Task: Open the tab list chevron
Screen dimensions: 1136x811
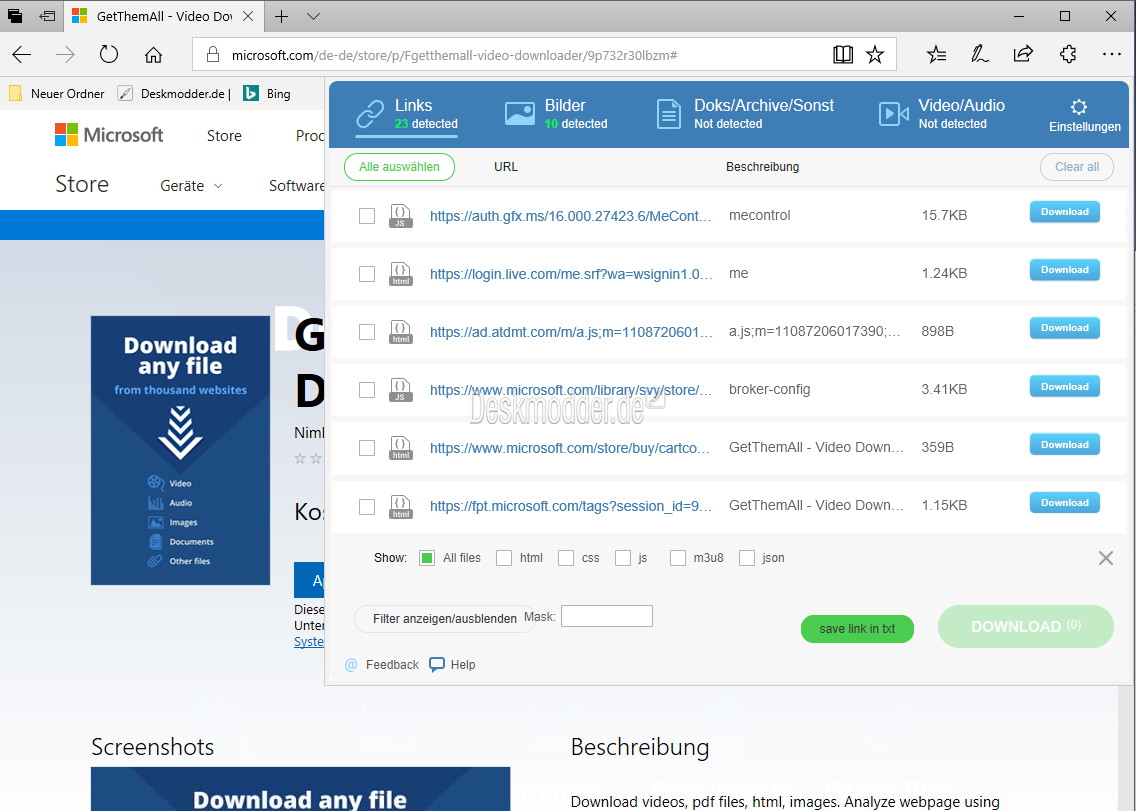Action: pos(313,16)
